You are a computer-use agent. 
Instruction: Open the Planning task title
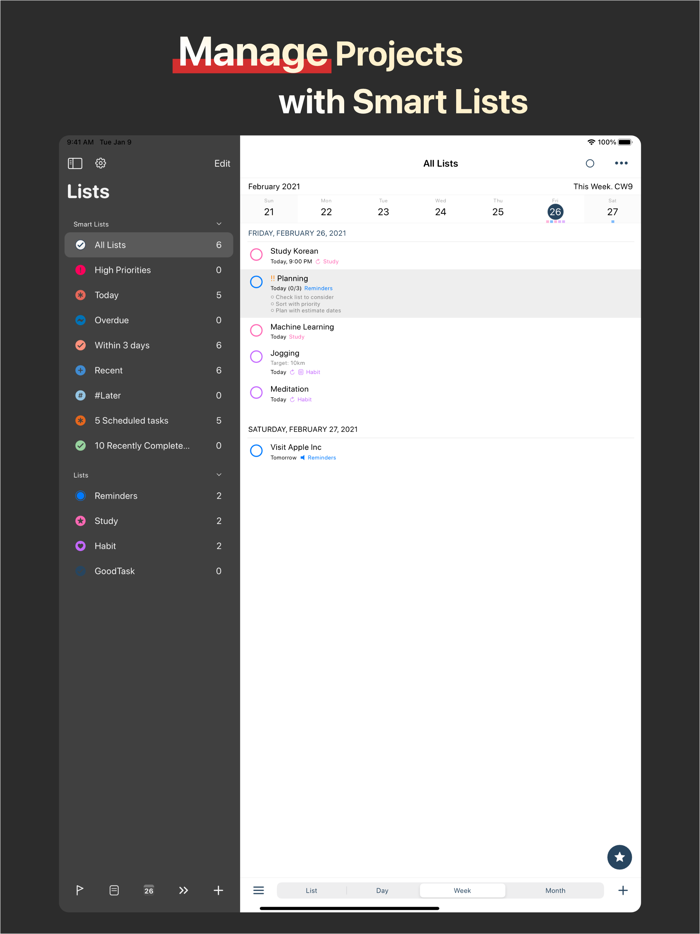click(293, 278)
